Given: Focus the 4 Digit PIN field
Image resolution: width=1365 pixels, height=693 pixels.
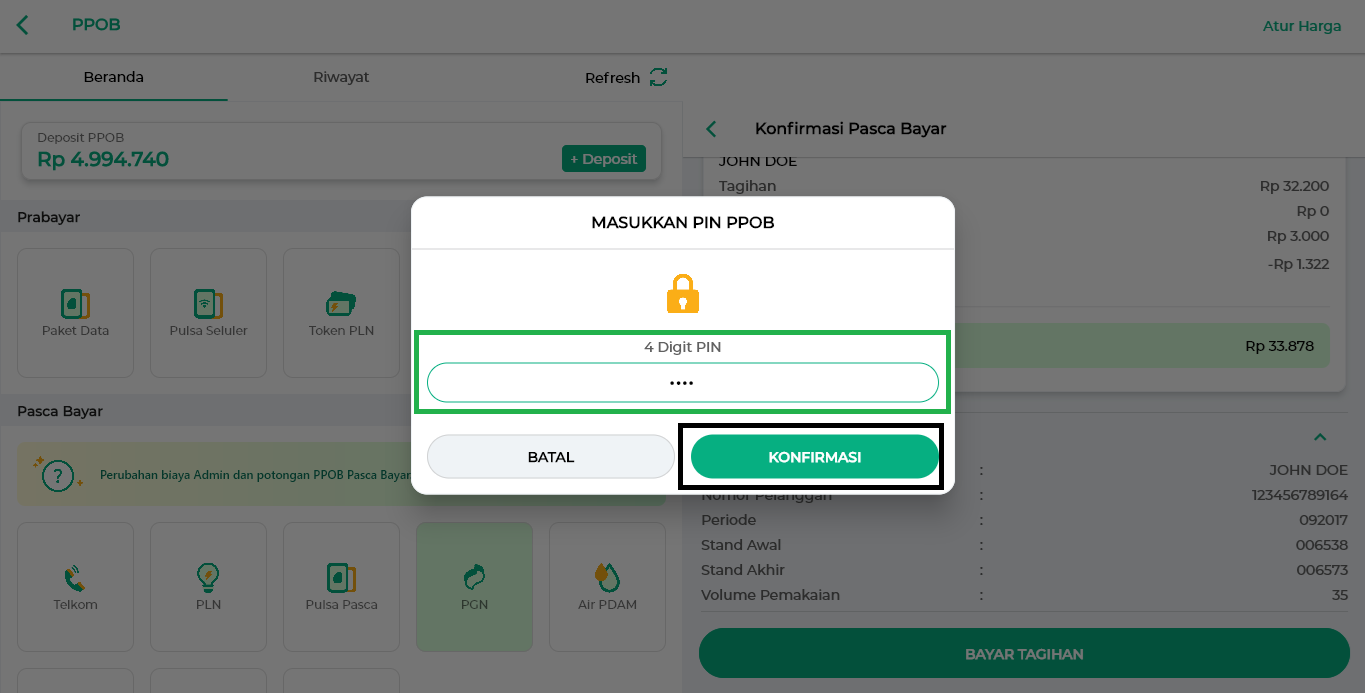Looking at the screenshot, I should [683, 383].
